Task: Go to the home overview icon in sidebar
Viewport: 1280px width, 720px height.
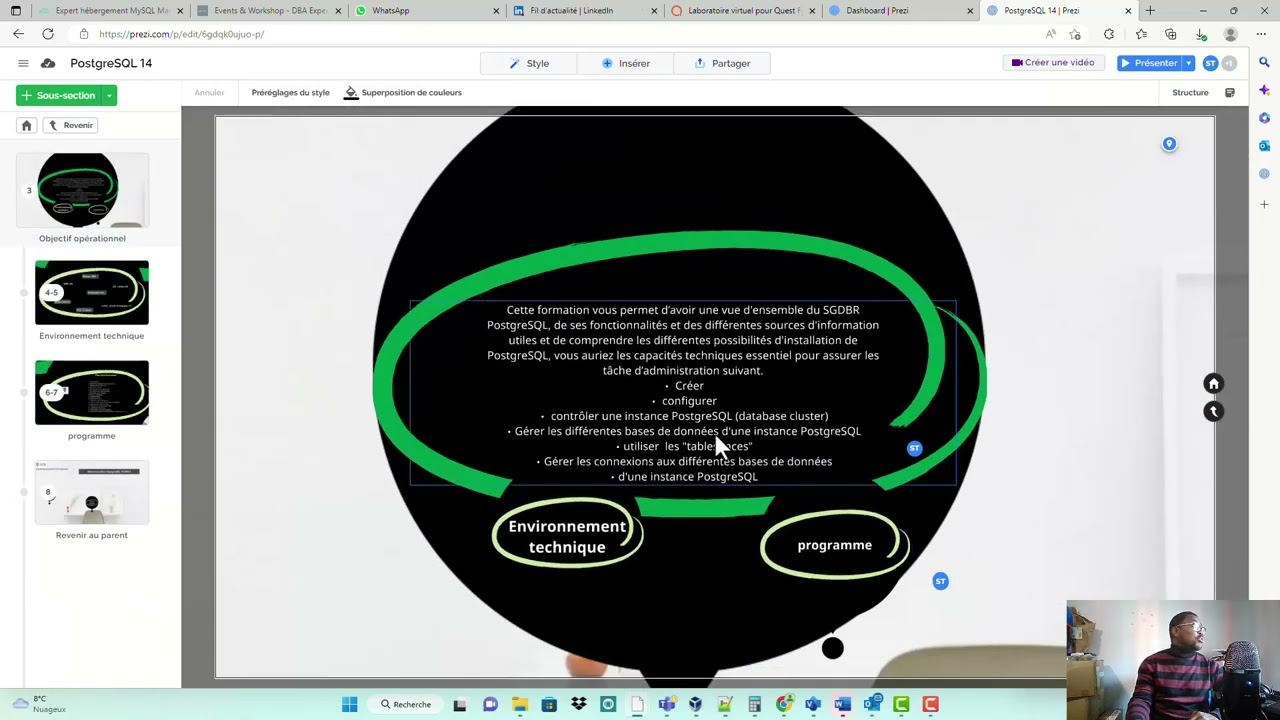Action: coord(27,125)
